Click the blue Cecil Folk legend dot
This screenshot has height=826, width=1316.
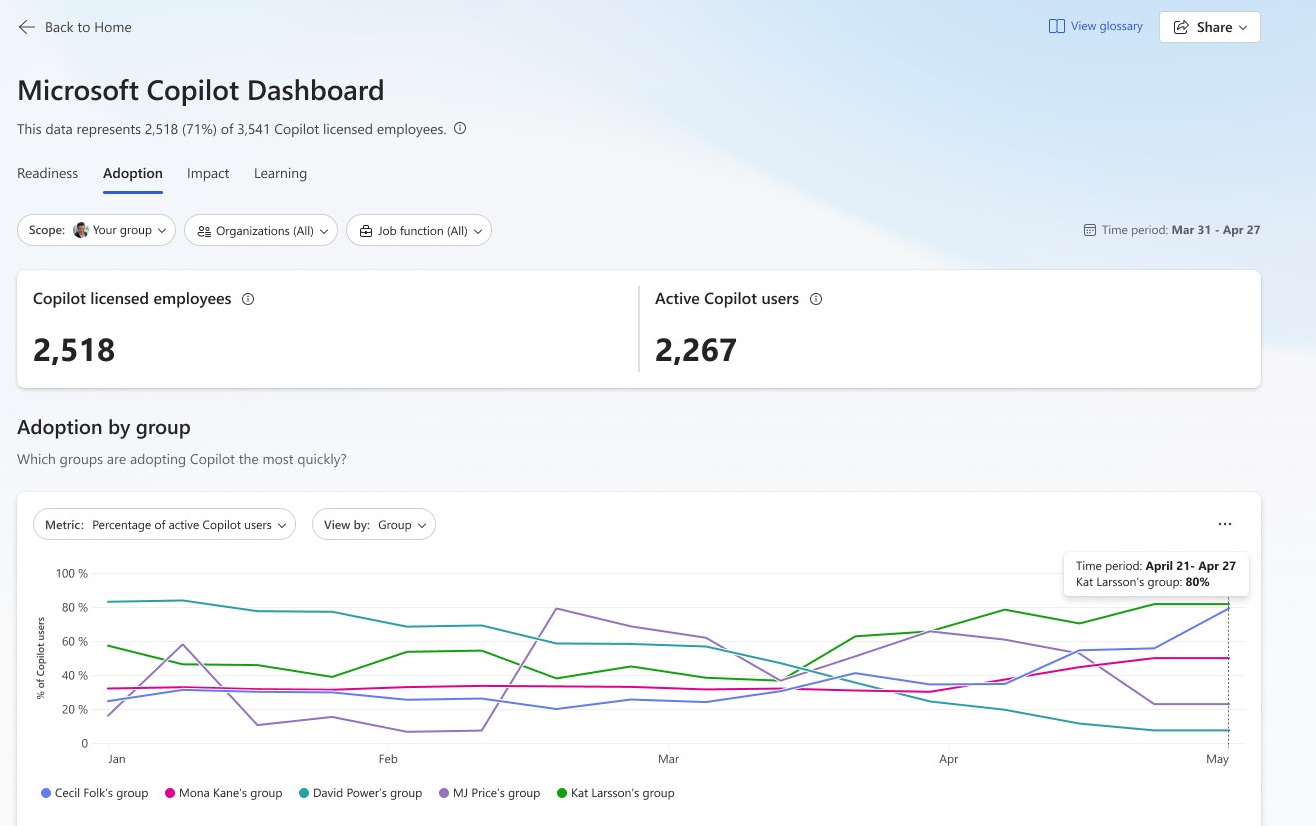[46, 793]
